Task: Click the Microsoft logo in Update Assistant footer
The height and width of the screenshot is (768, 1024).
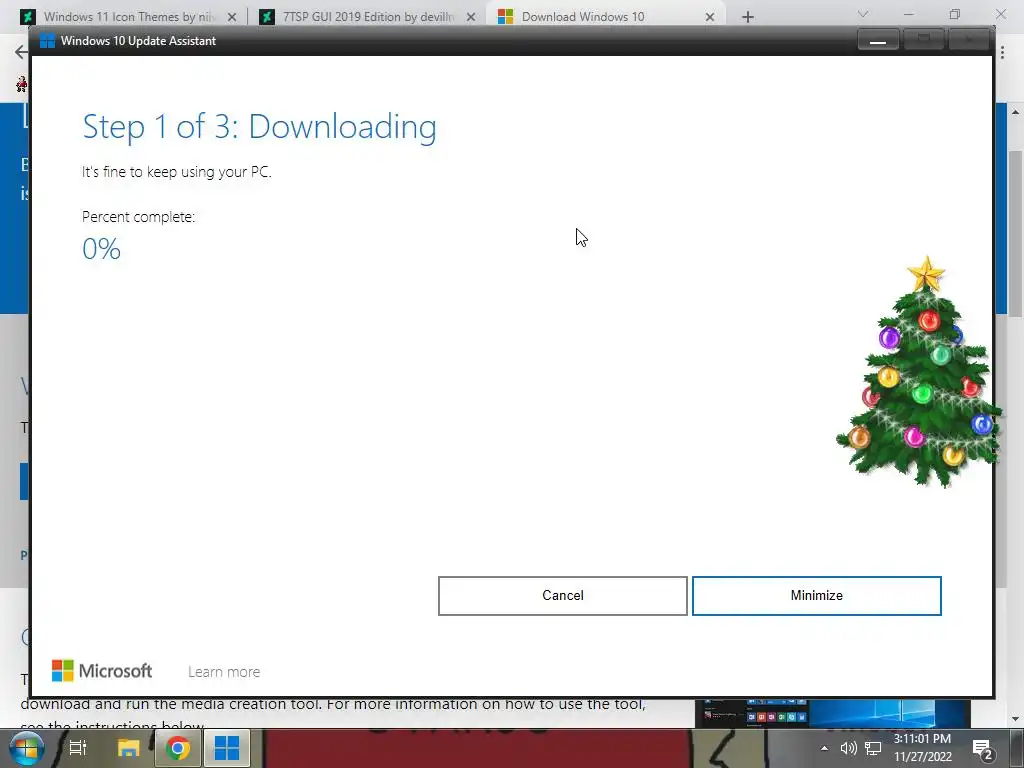Action: tap(102, 671)
